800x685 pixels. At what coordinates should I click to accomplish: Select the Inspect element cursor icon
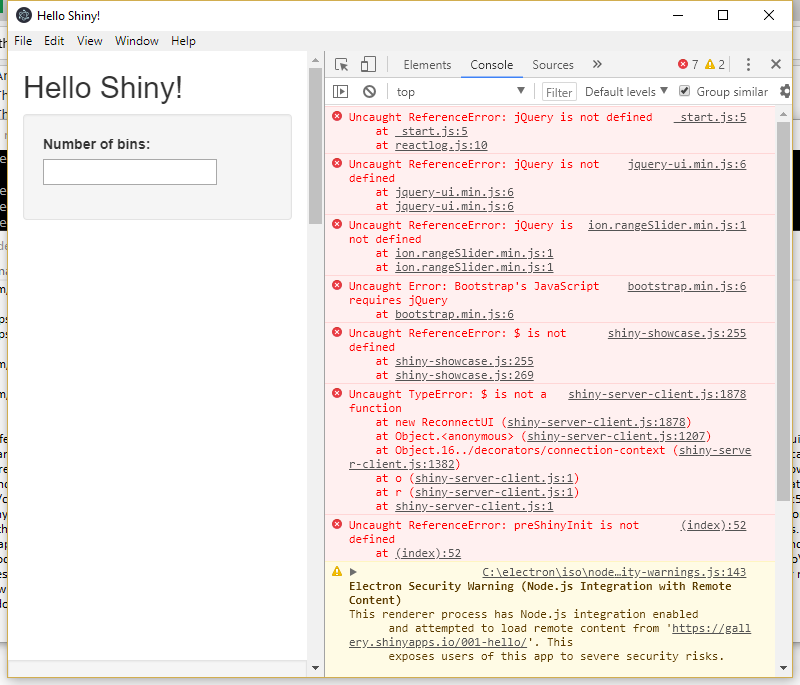click(340, 63)
